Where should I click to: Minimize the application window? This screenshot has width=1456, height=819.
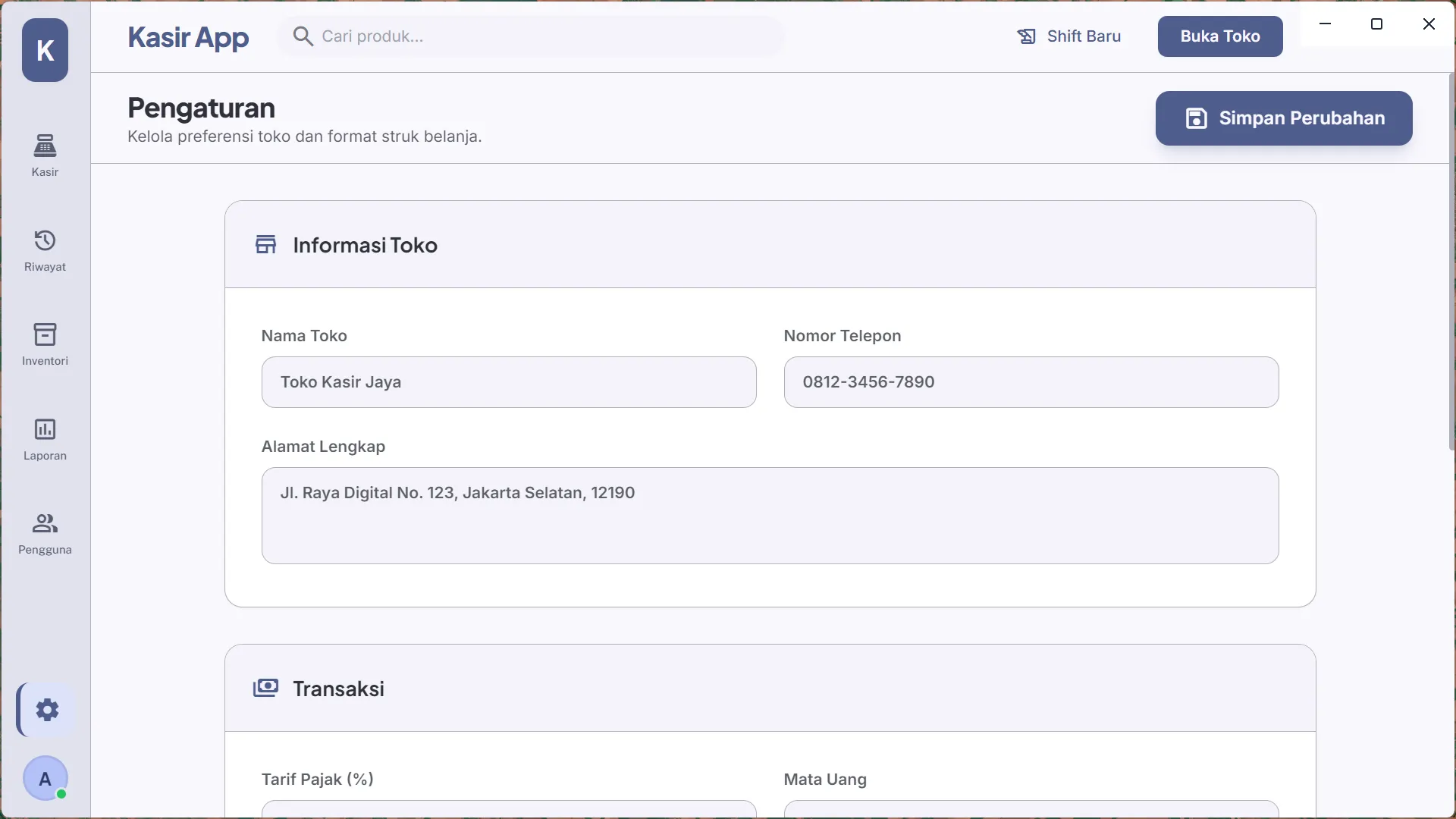[1325, 24]
